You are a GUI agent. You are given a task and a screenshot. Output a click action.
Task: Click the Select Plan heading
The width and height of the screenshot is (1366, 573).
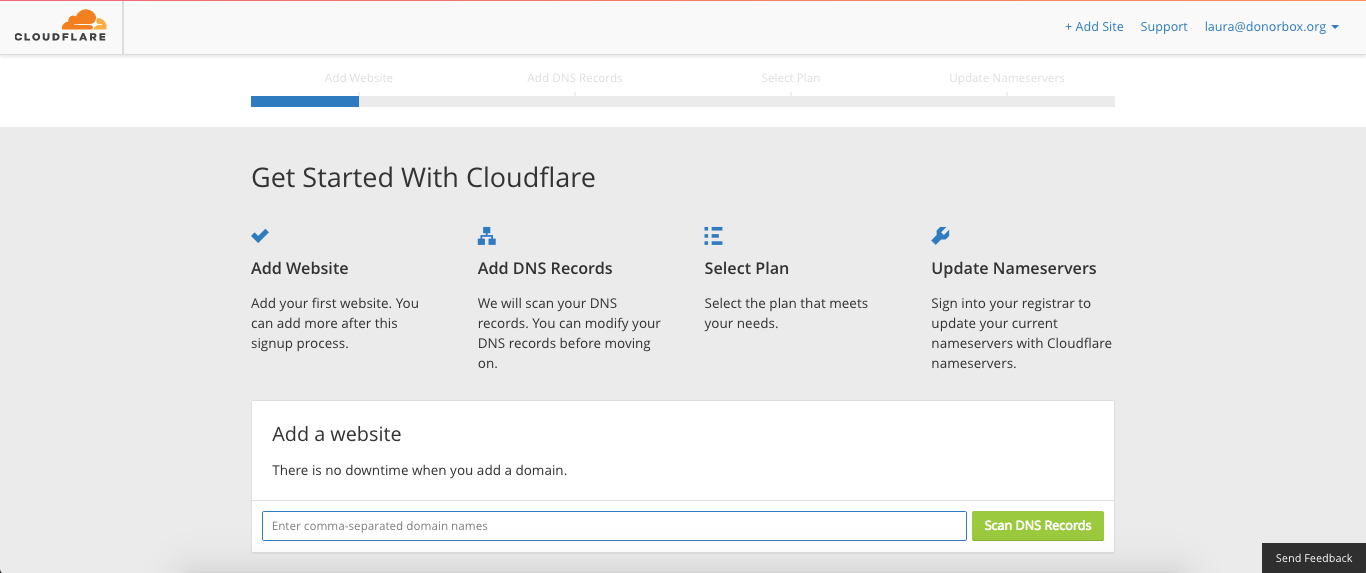746,268
